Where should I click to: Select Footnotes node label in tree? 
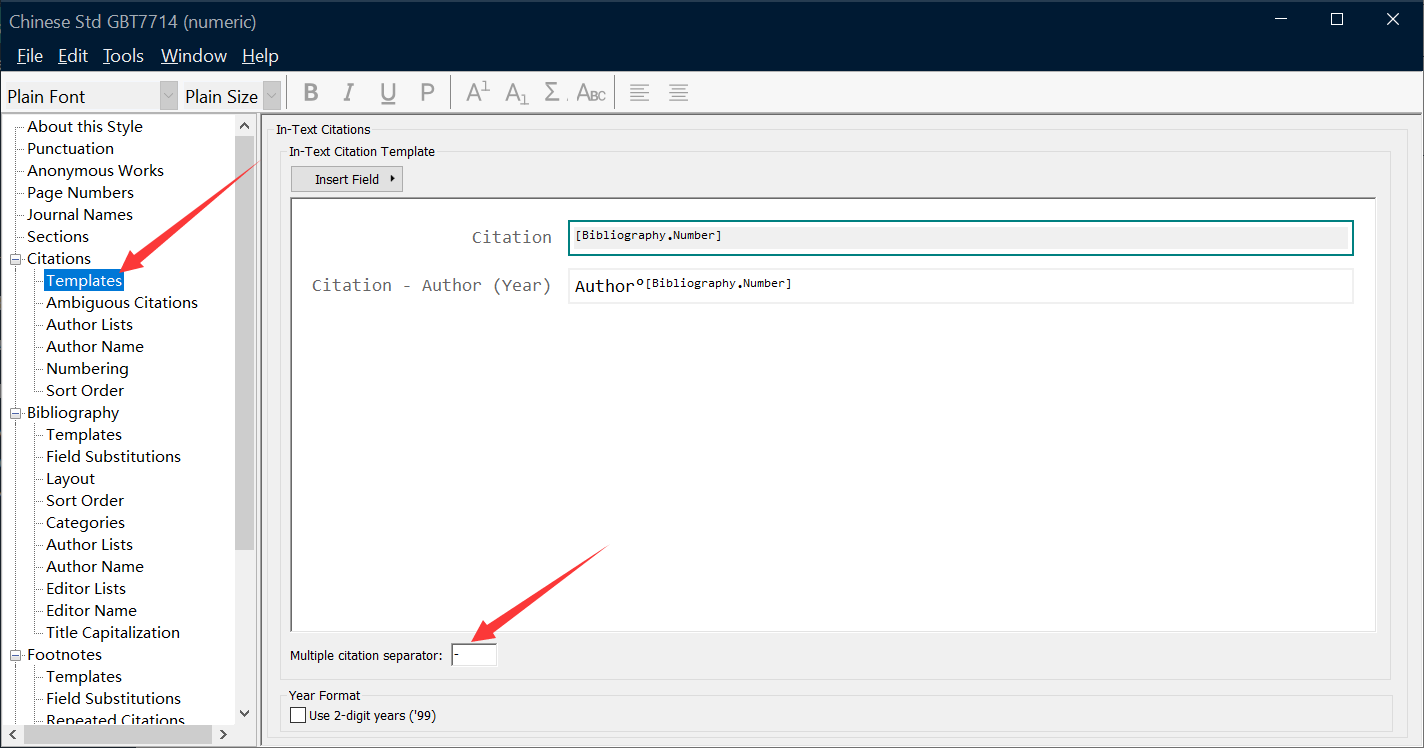pos(64,655)
